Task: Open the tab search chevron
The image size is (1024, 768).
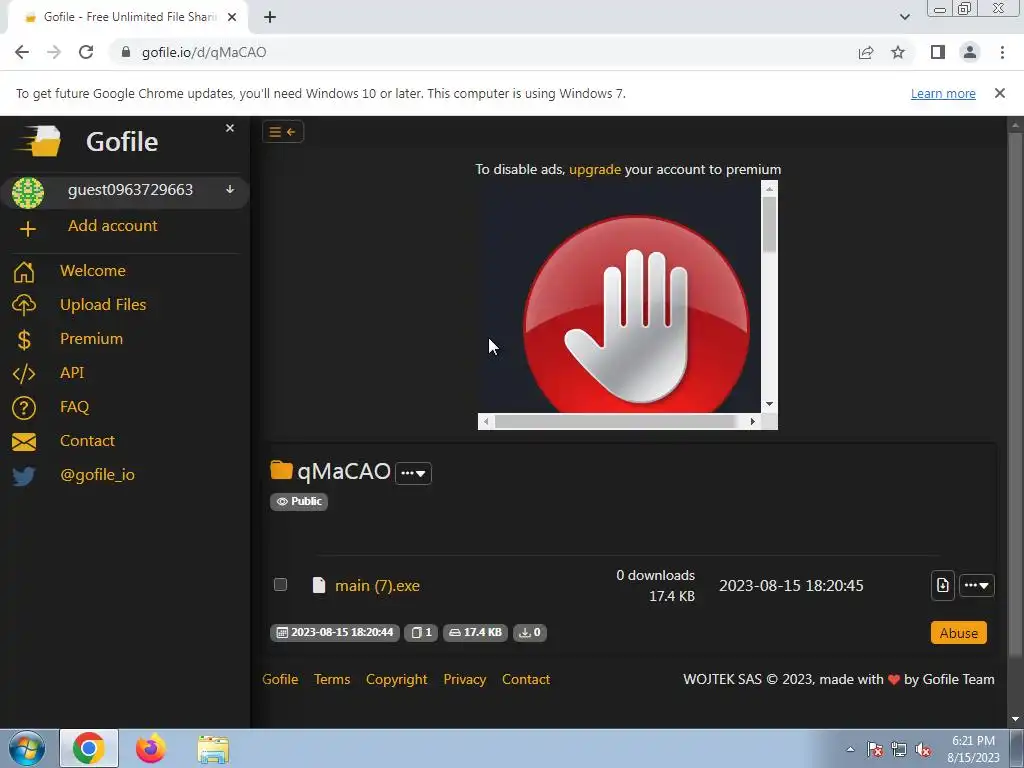Action: tap(904, 18)
